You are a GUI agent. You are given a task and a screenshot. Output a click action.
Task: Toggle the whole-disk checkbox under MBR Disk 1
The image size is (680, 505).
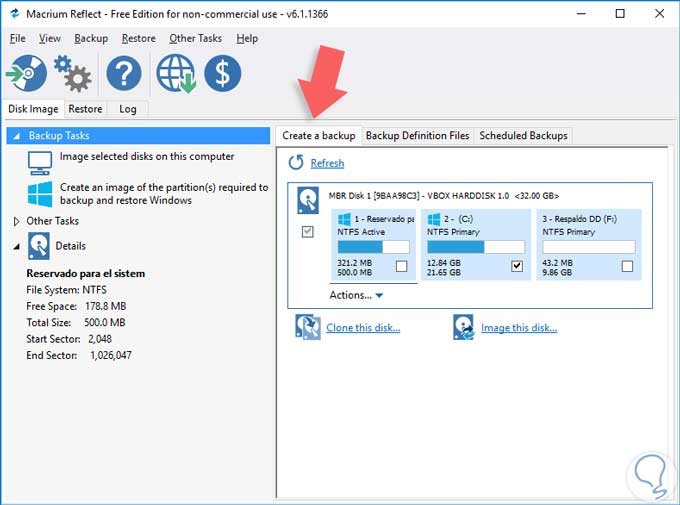pos(307,232)
